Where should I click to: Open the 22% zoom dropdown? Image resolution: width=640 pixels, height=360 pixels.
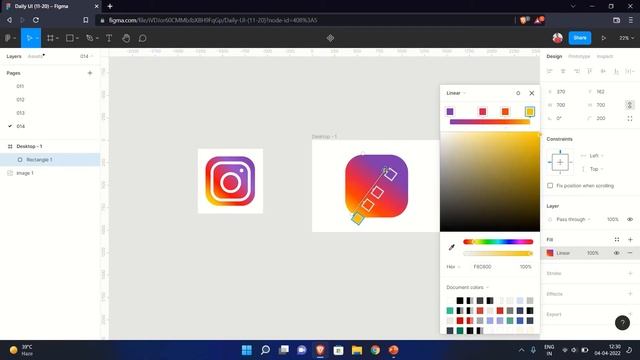(626, 38)
